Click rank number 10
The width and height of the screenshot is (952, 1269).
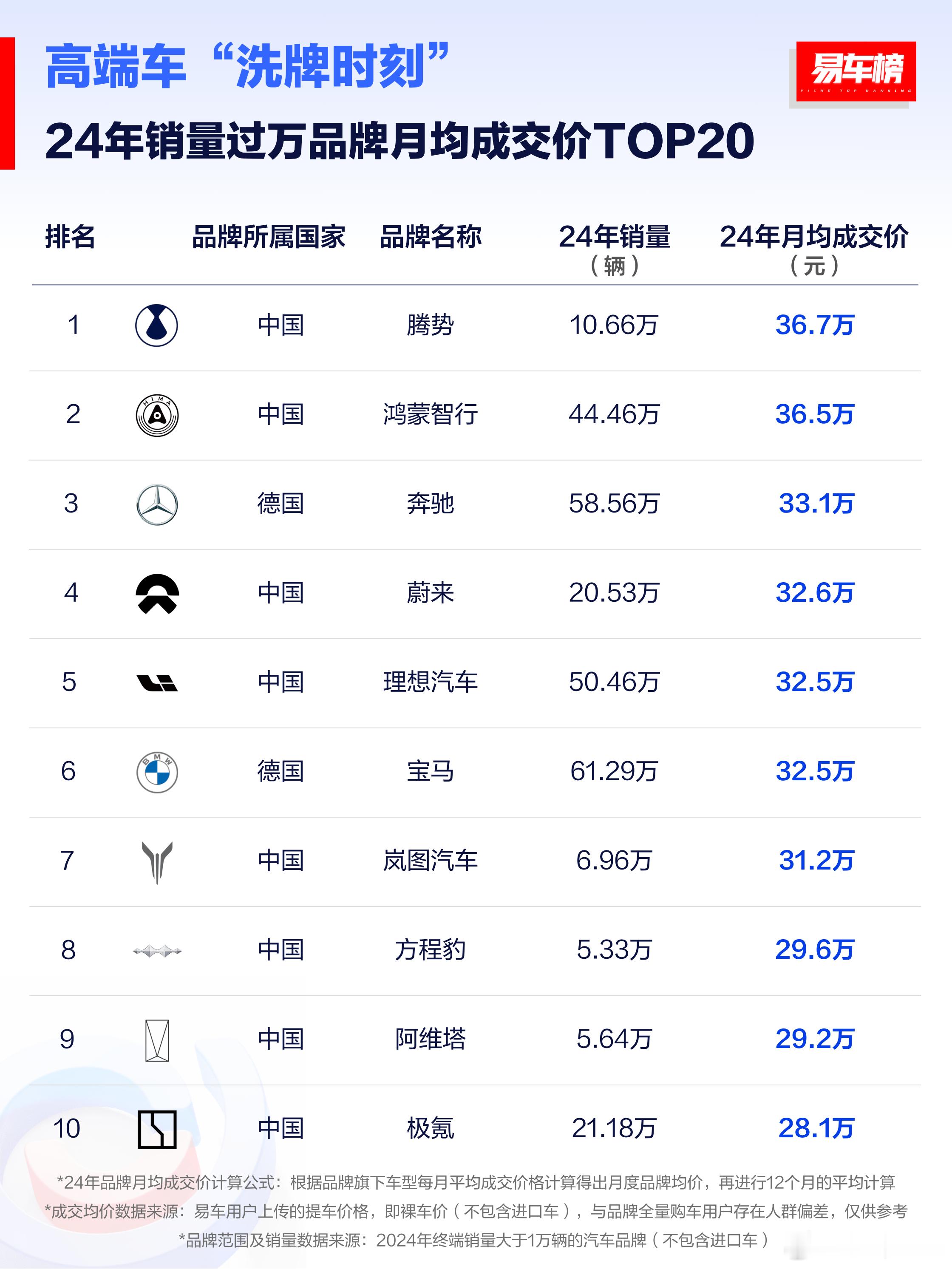(67, 1128)
